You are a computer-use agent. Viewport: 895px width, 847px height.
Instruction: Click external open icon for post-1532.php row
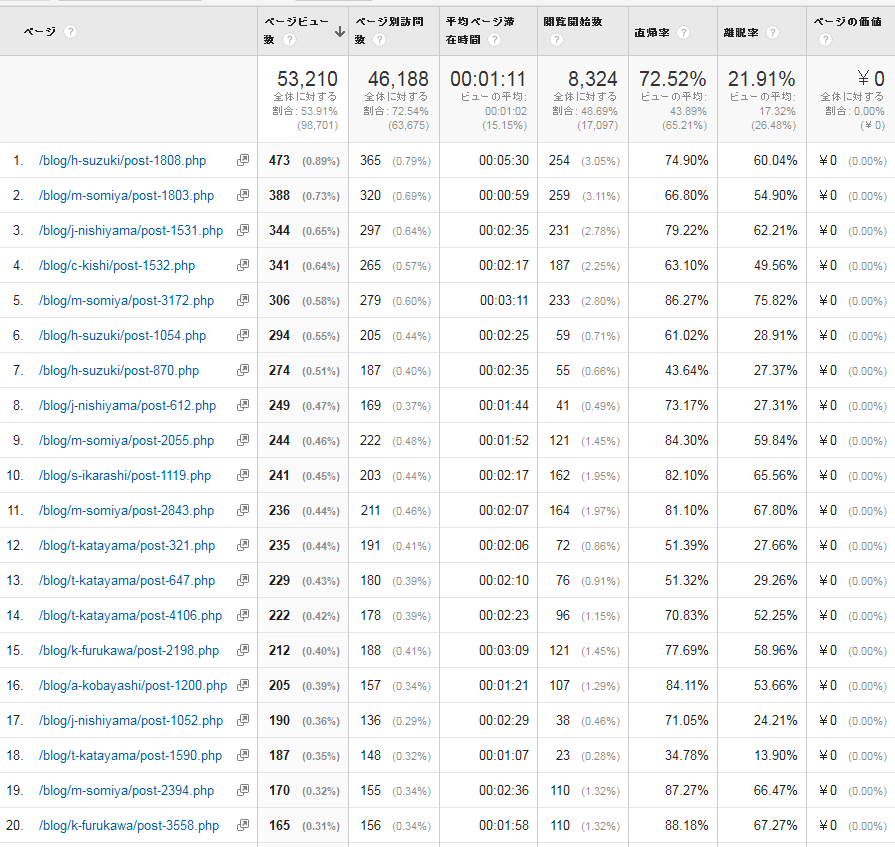pyautogui.click(x=242, y=265)
